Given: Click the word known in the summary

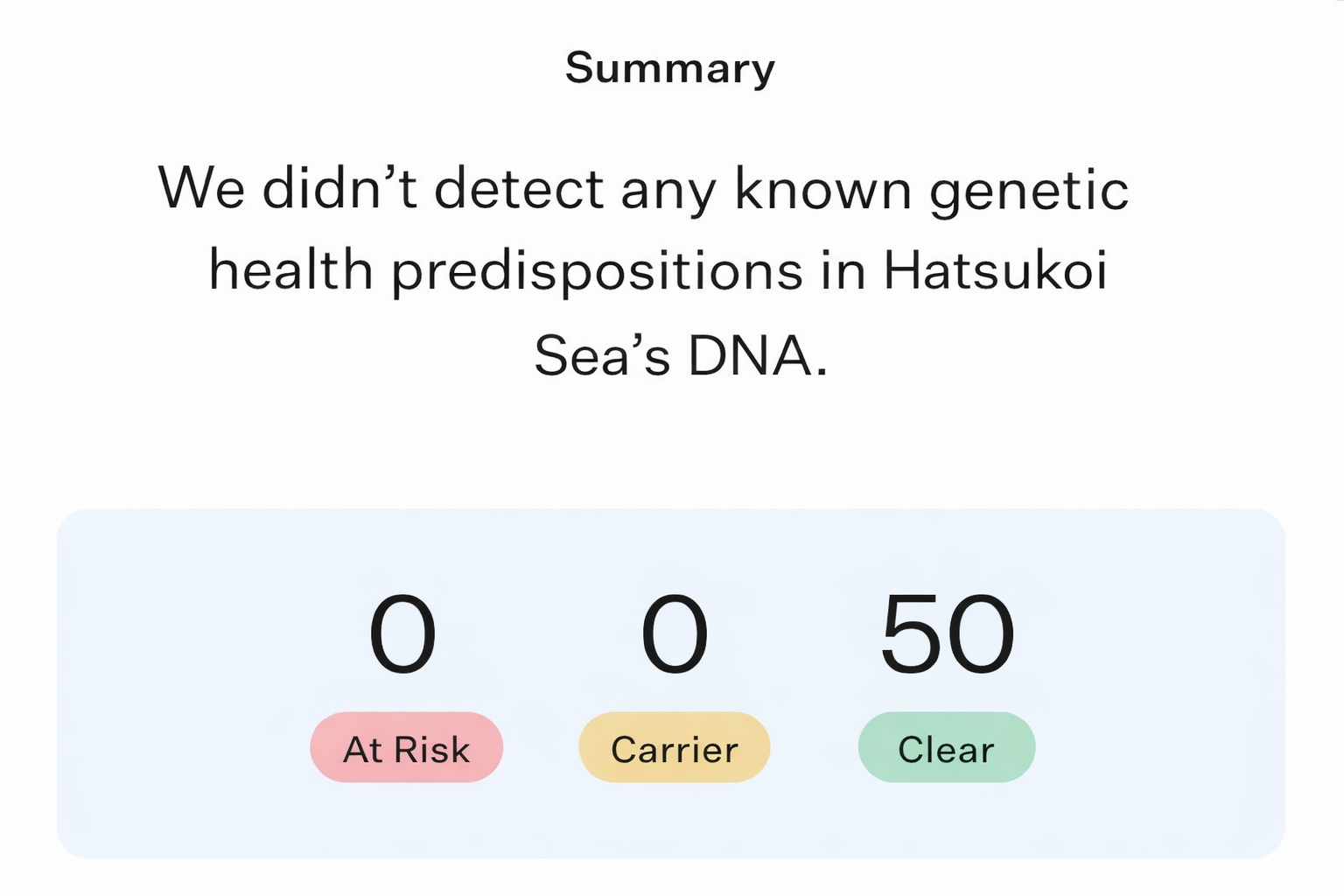Looking at the screenshot, I should click(822, 188).
